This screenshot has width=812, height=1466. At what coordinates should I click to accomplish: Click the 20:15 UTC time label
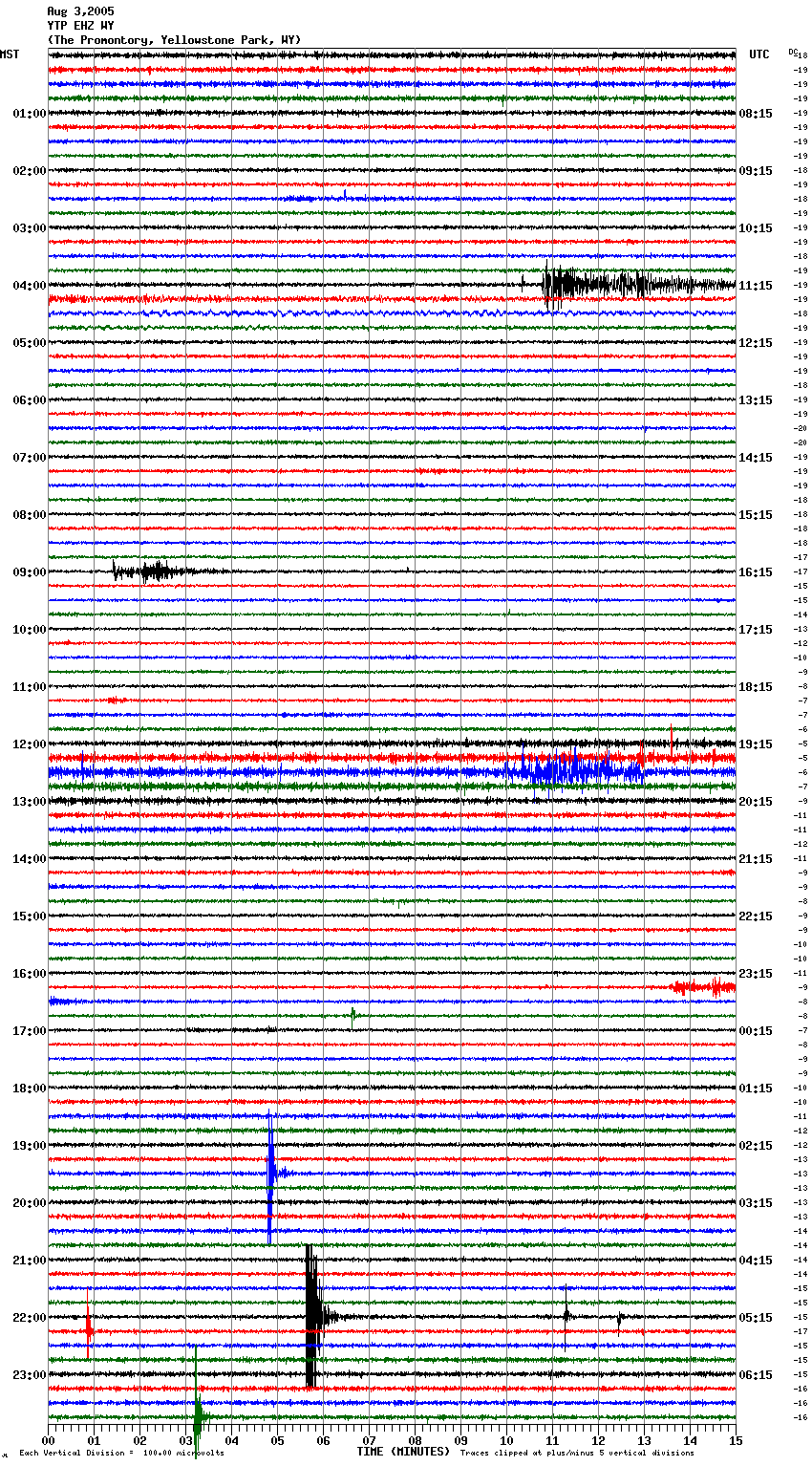point(756,802)
